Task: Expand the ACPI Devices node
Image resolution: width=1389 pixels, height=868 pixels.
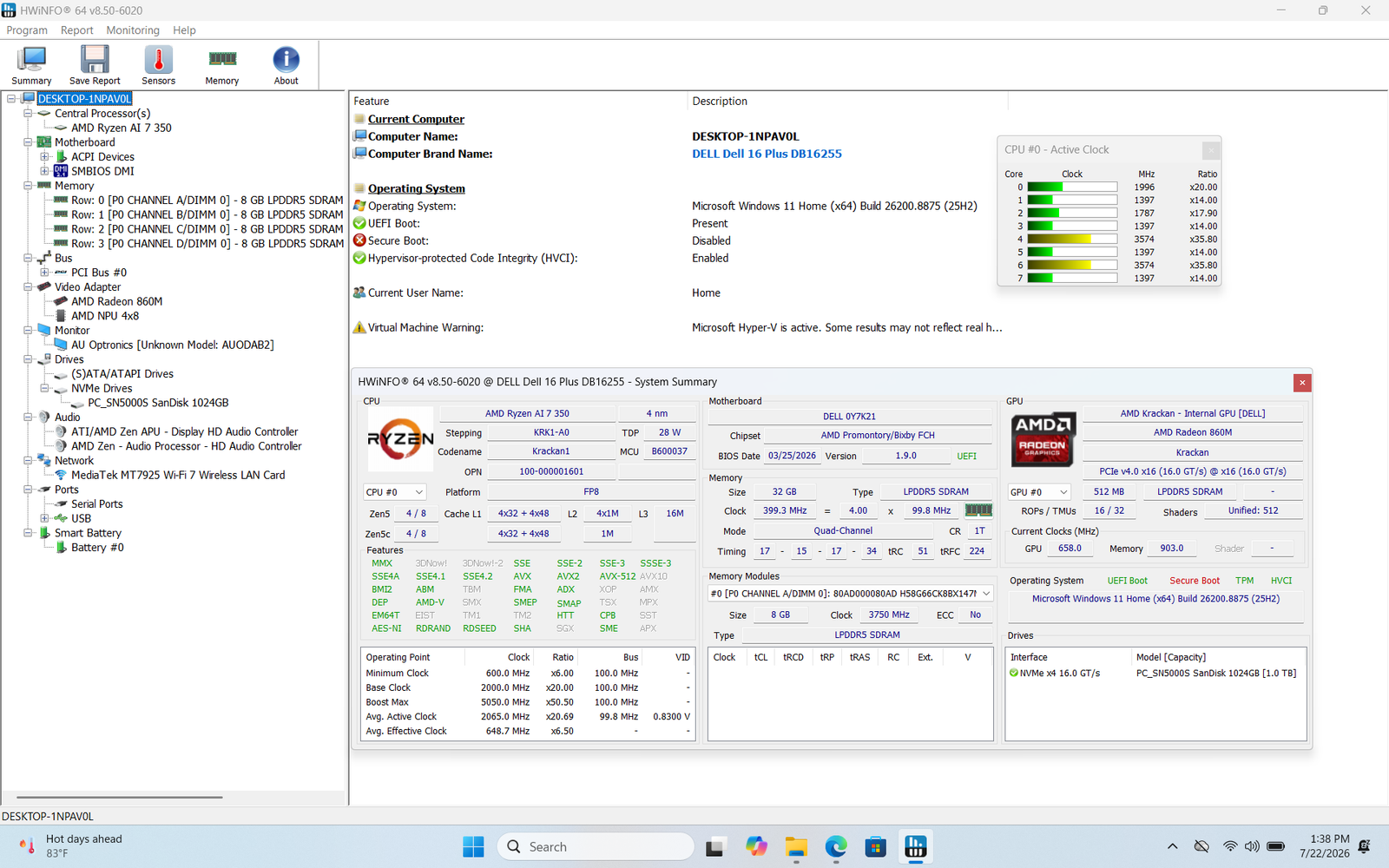Action: point(44,157)
